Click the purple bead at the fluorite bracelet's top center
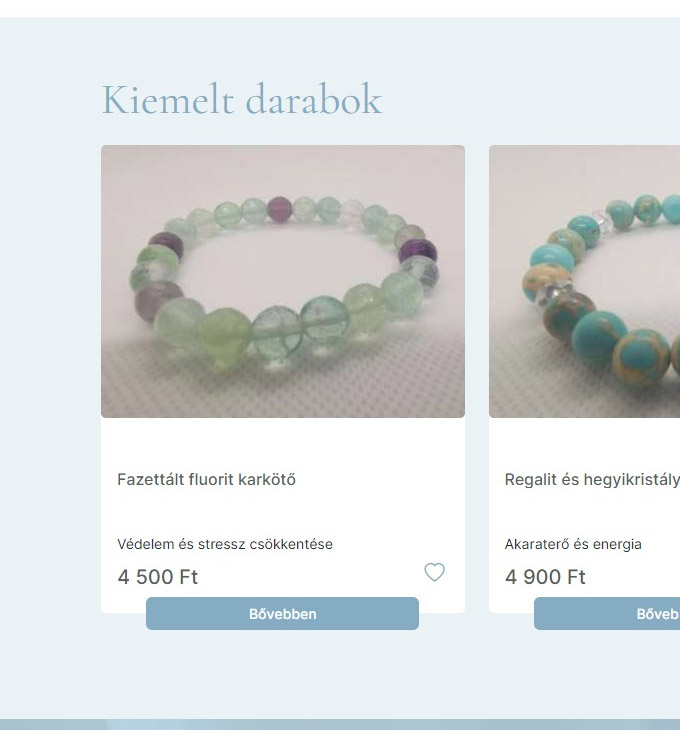 [x=279, y=209]
